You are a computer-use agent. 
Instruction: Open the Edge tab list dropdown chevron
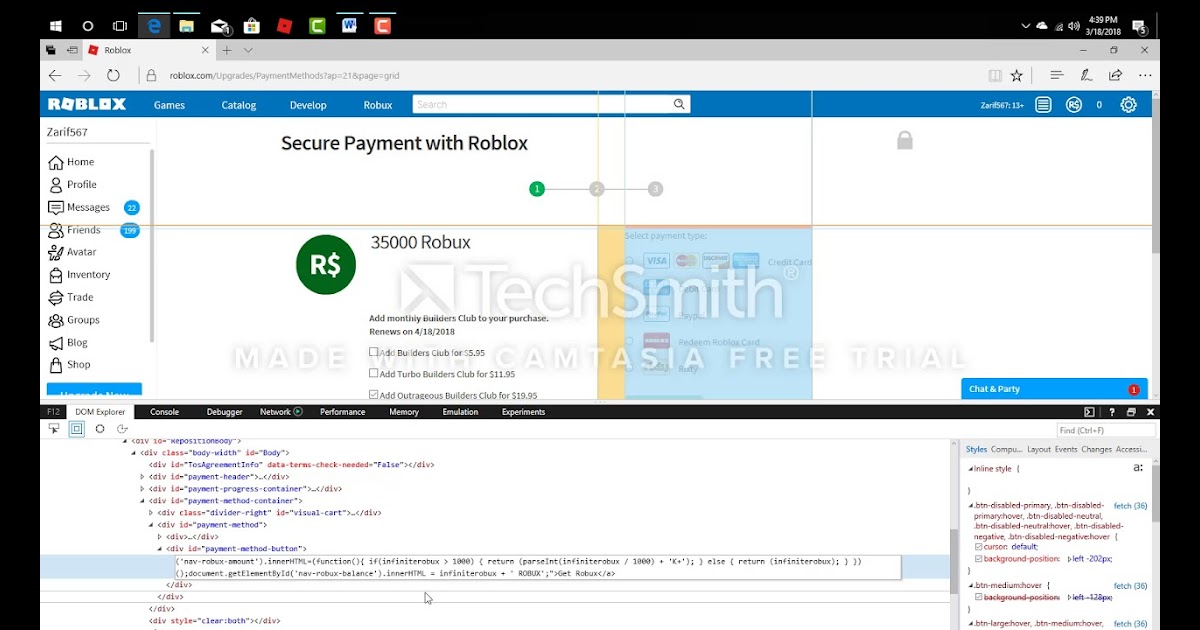coord(248,50)
